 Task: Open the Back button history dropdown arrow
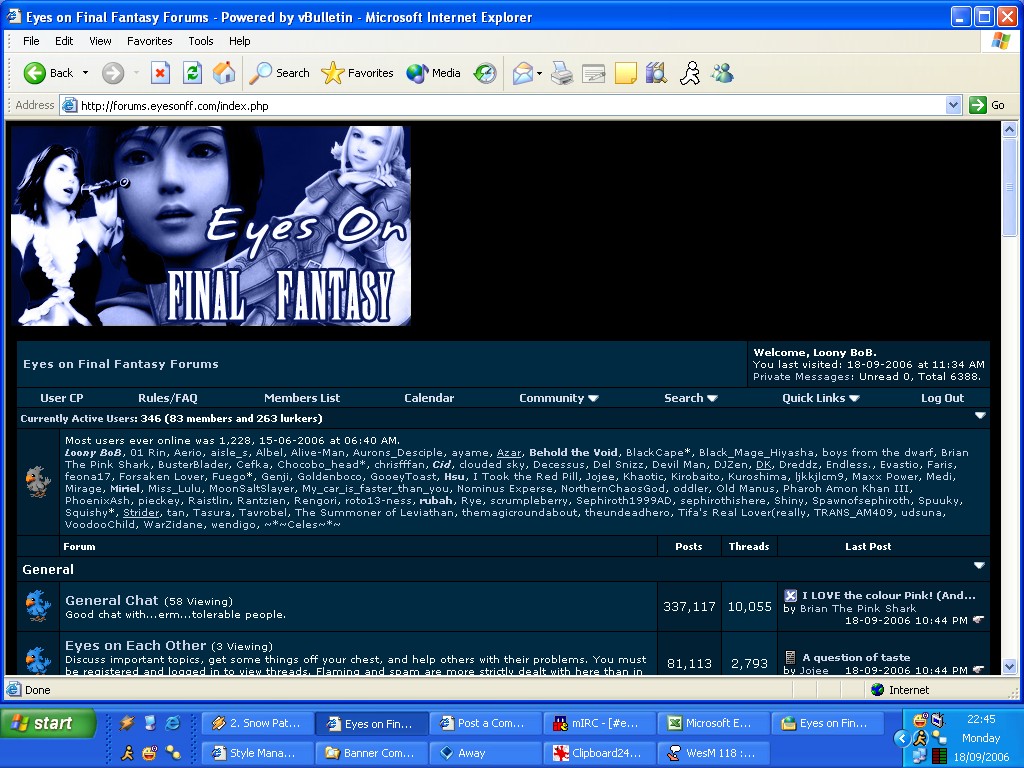(85, 73)
